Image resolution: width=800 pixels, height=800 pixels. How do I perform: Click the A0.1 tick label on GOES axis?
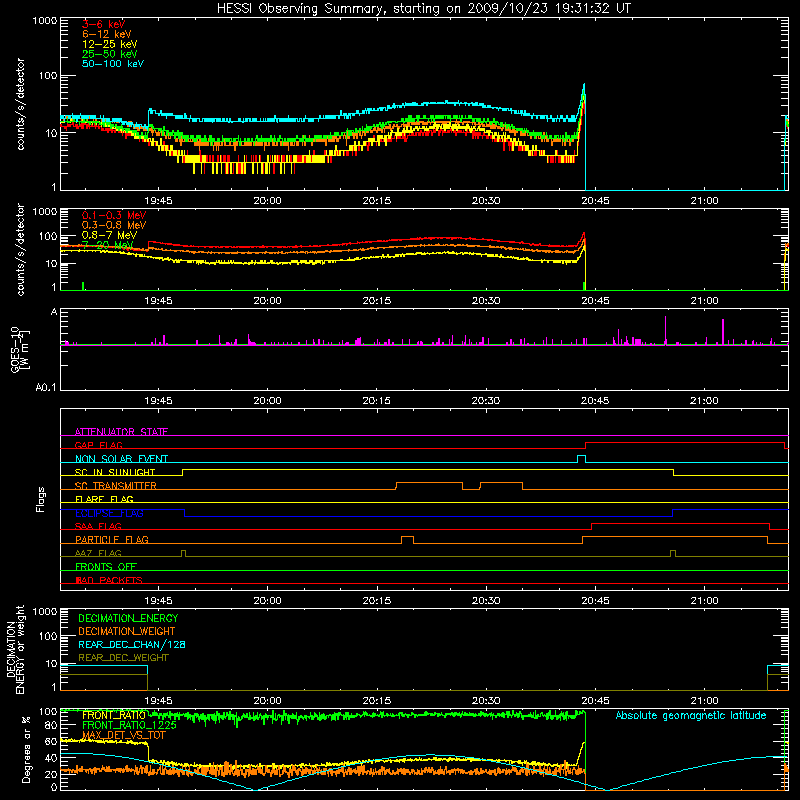46,387
